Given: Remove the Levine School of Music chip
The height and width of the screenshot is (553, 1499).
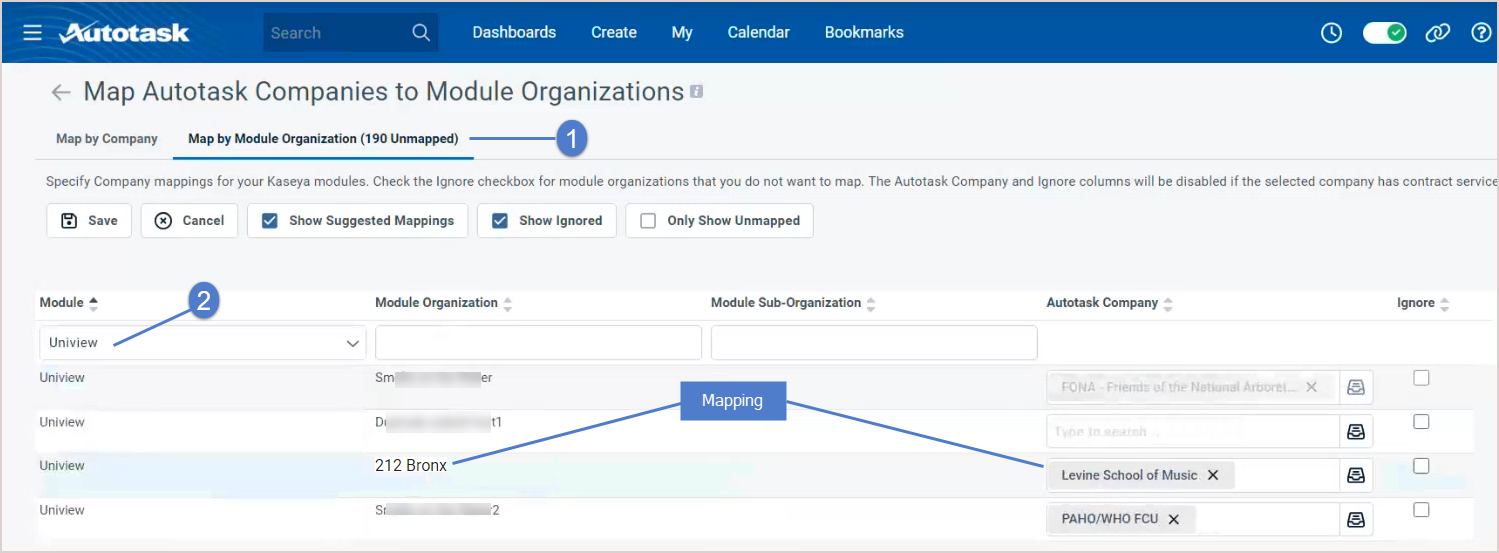Looking at the screenshot, I should click(1213, 475).
